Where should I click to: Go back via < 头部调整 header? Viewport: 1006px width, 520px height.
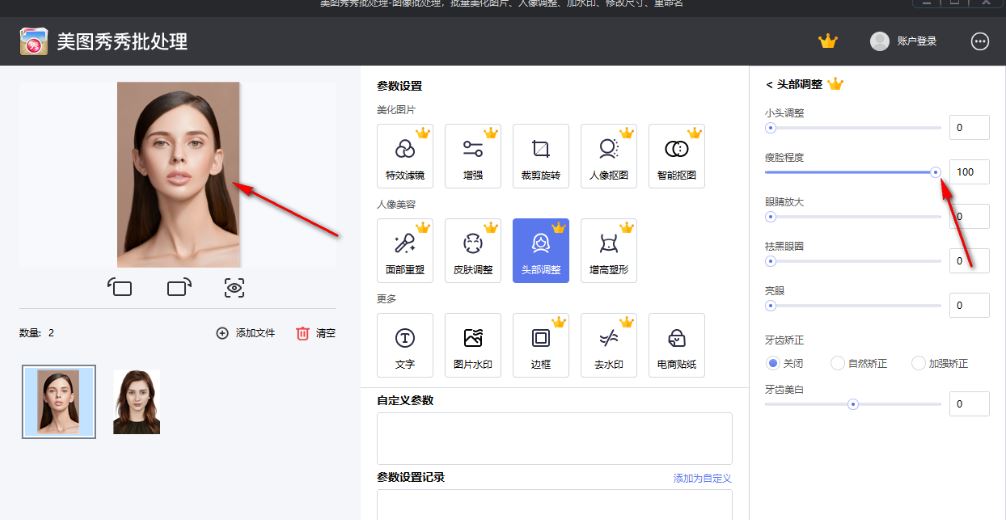tap(794, 84)
